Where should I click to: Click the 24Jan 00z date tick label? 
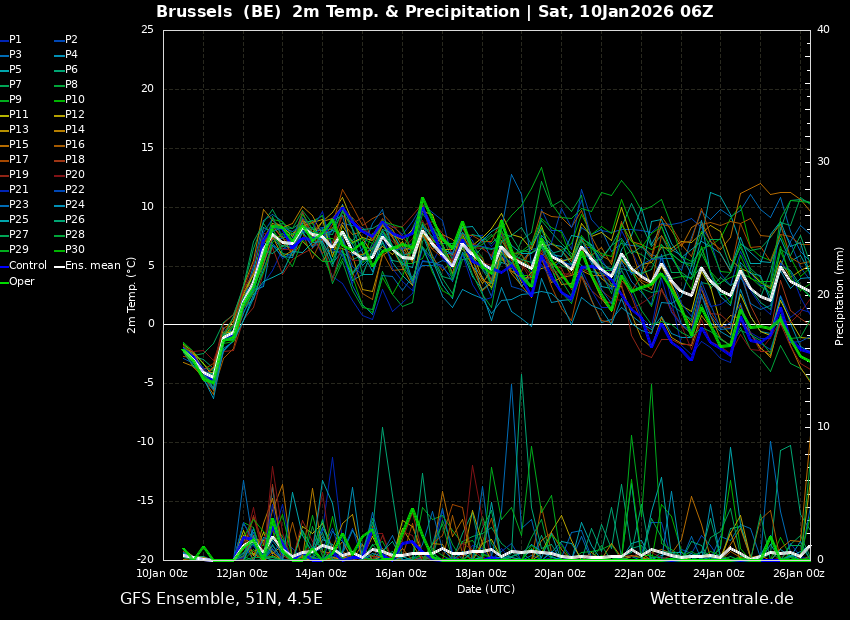click(x=719, y=574)
